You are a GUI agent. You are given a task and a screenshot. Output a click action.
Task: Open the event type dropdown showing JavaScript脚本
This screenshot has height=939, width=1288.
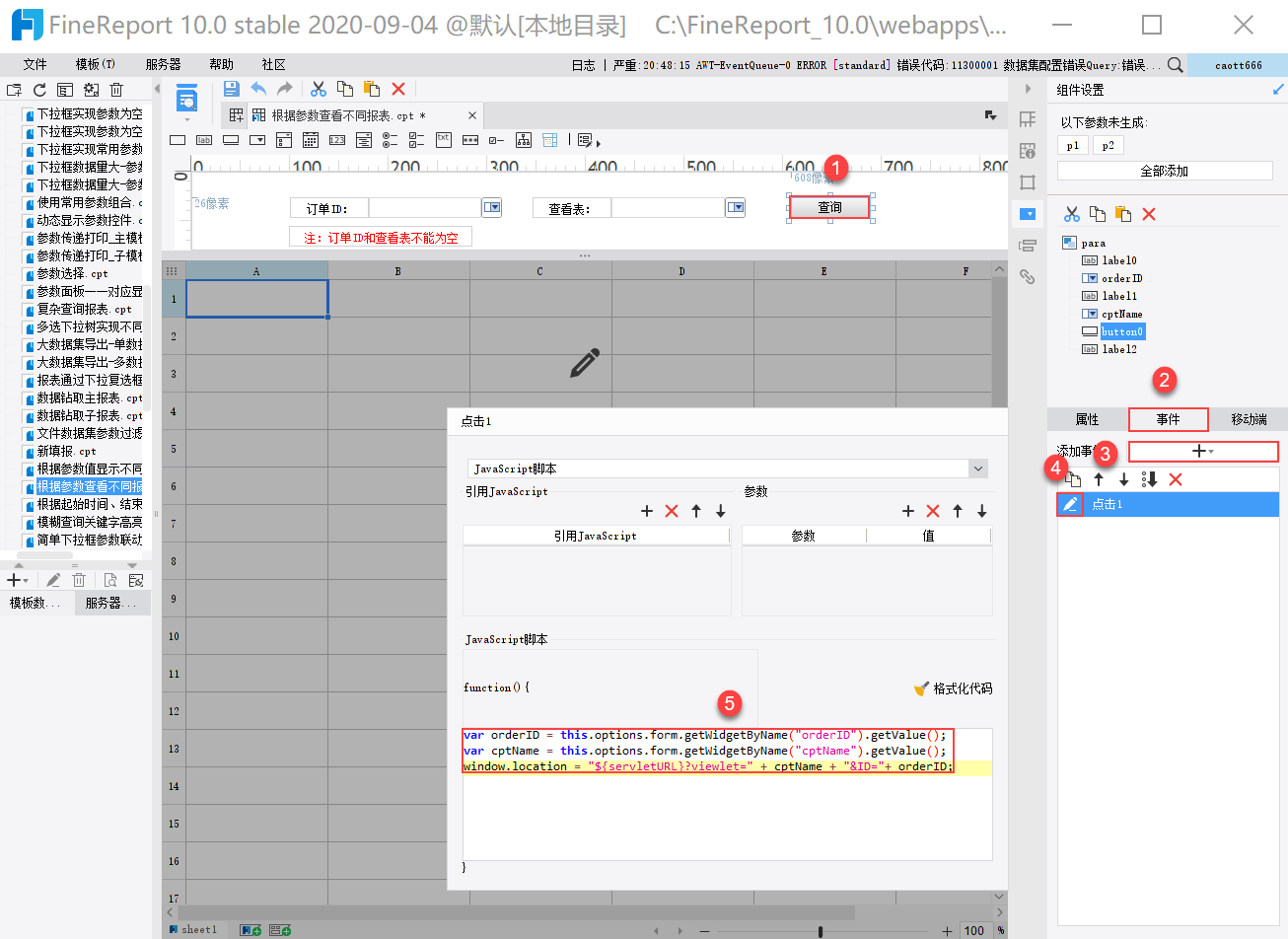tap(978, 469)
